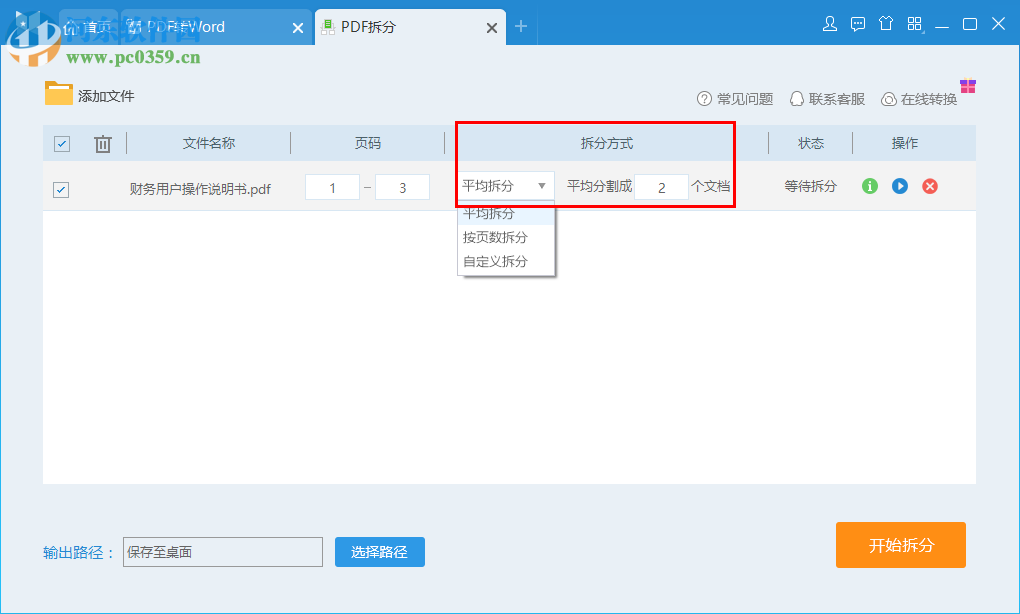Open the user account icon in titlebar
The image size is (1020, 614).
click(830, 22)
